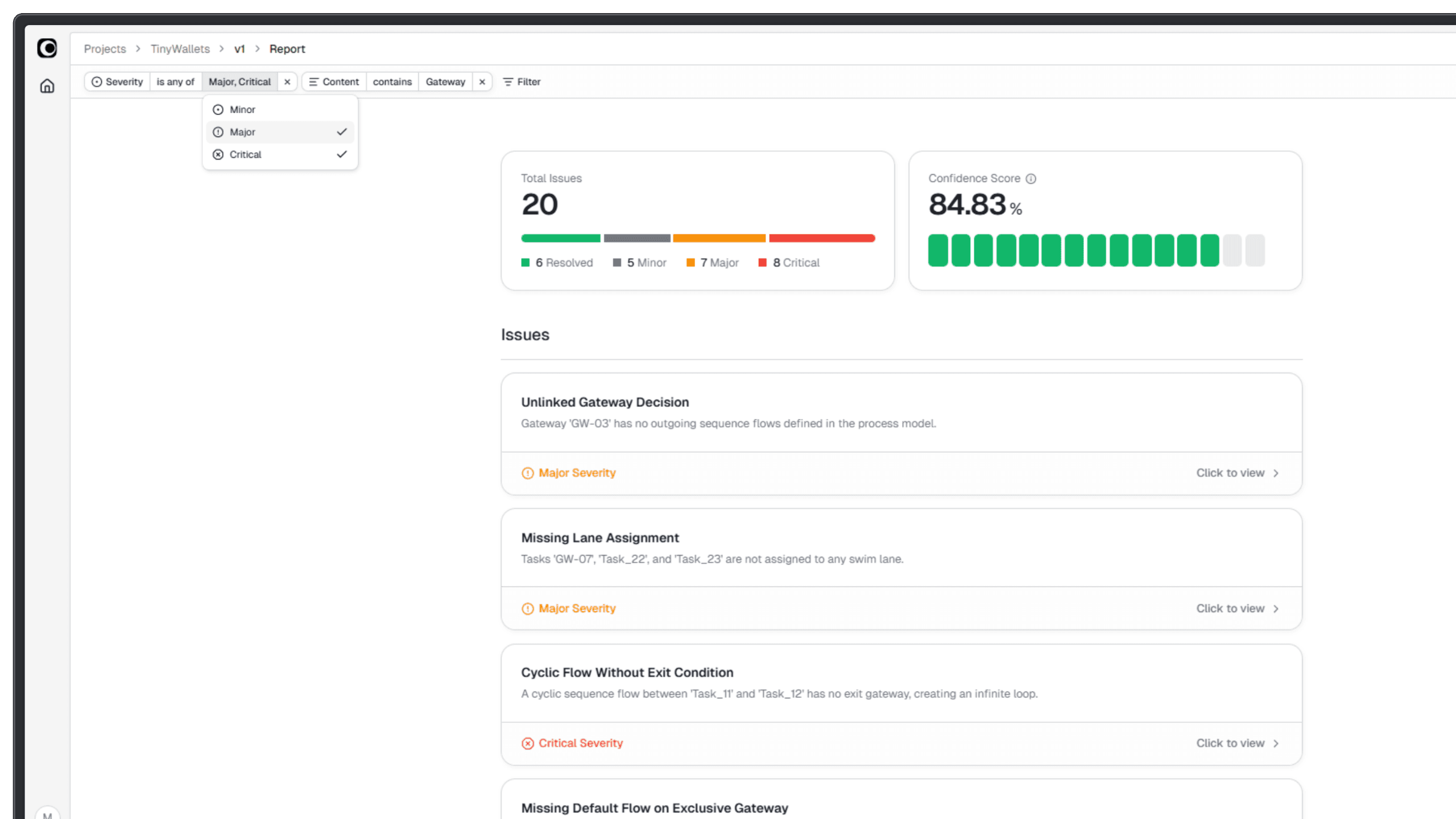Go to Projects via the breadcrumb
This screenshot has width=1456, height=819.
pyautogui.click(x=105, y=49)
